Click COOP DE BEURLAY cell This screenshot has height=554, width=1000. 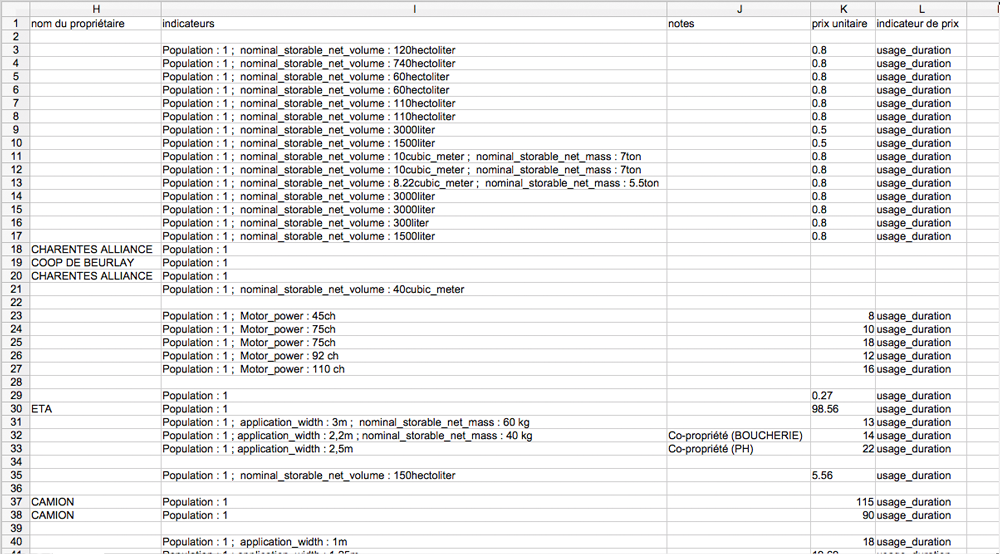tap(96, 263)
